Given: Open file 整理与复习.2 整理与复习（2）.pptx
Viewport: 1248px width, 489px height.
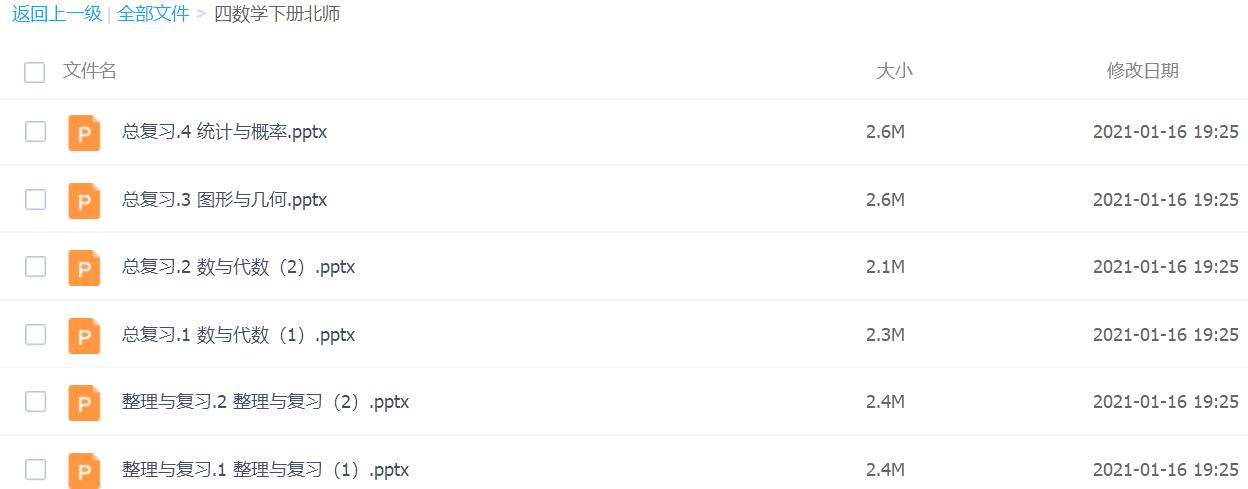Looking at the screenshot, I should 265,402.
